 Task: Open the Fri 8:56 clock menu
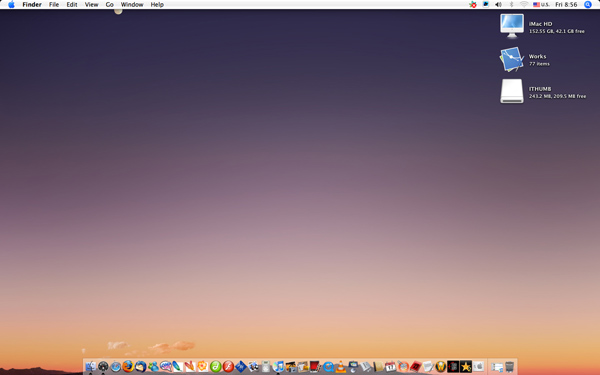[566, 5]
